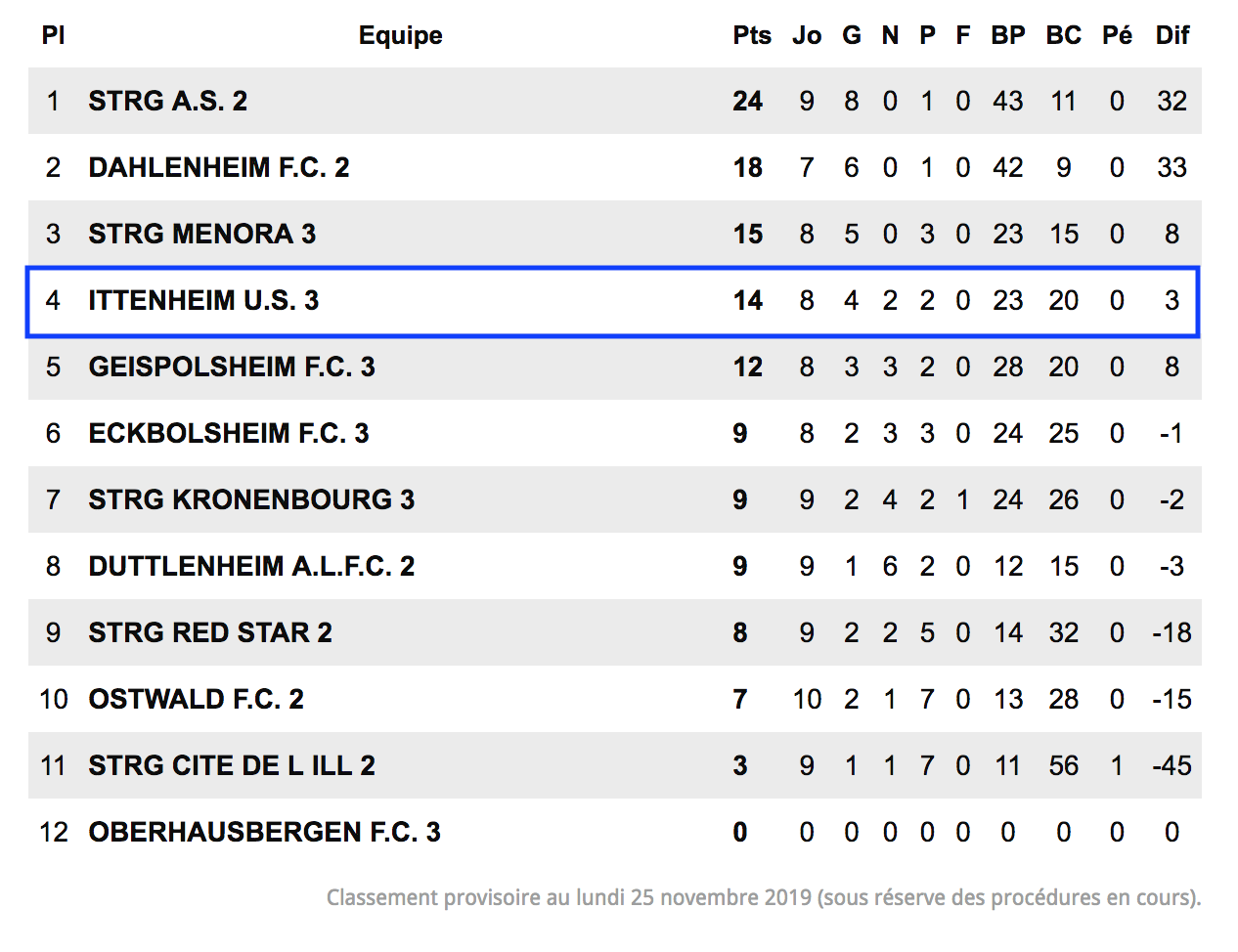Click the Classement provisoire footnote text
1238x952 pixels.
coord(764,897)
